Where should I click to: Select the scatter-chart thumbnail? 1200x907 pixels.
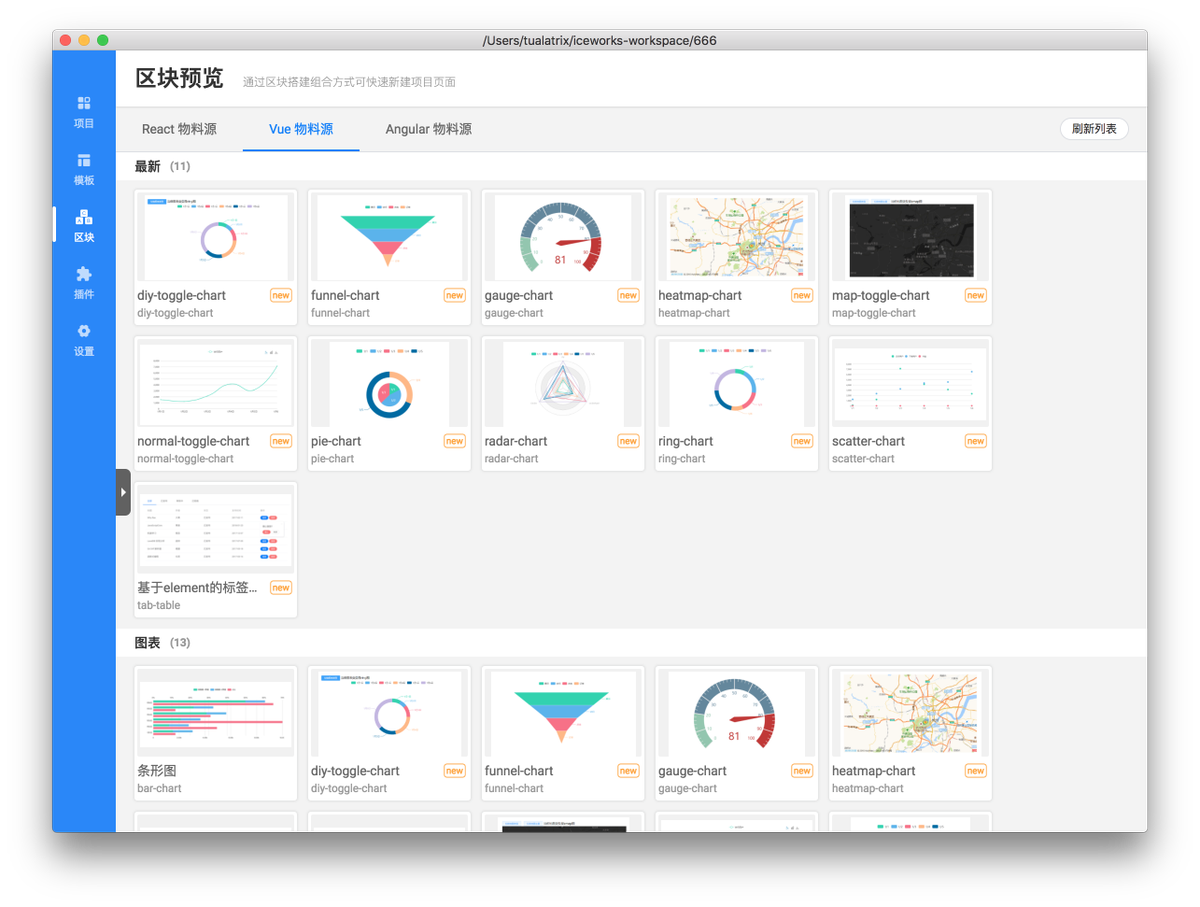tap(910, 383)
